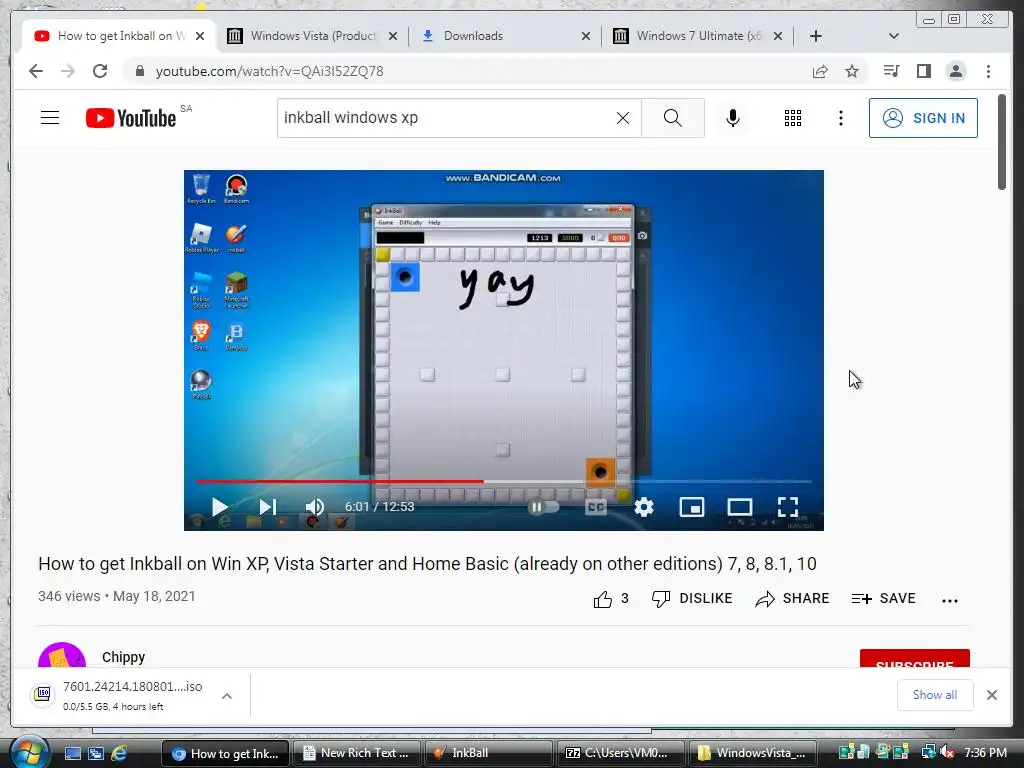Open Chippy channel name link

123,657
